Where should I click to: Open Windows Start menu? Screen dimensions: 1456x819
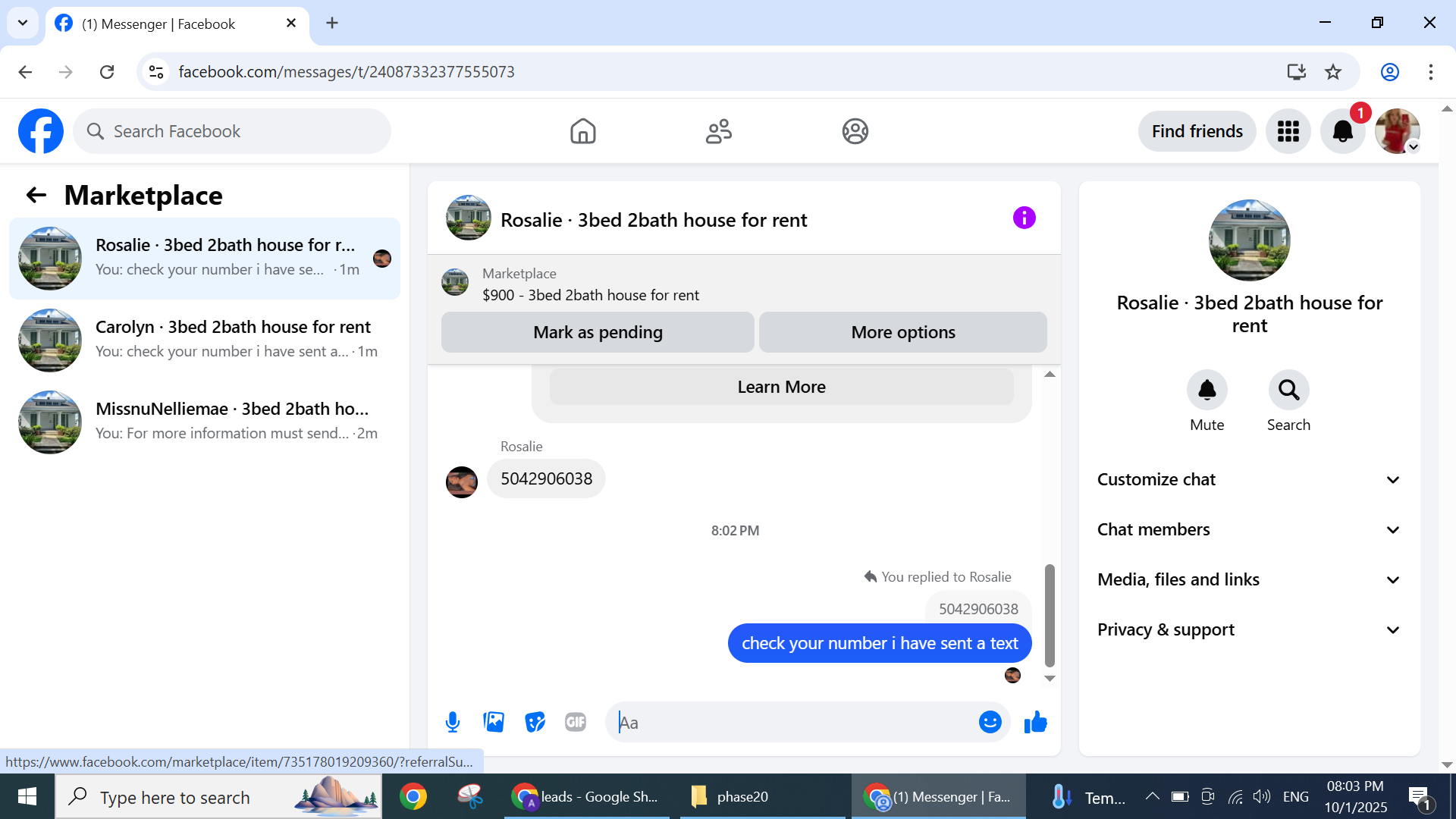[27, 796]
